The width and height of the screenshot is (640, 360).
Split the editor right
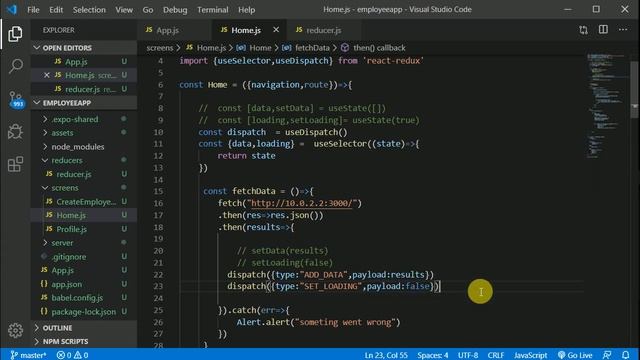pyautogui.click(x=603, y=30)
